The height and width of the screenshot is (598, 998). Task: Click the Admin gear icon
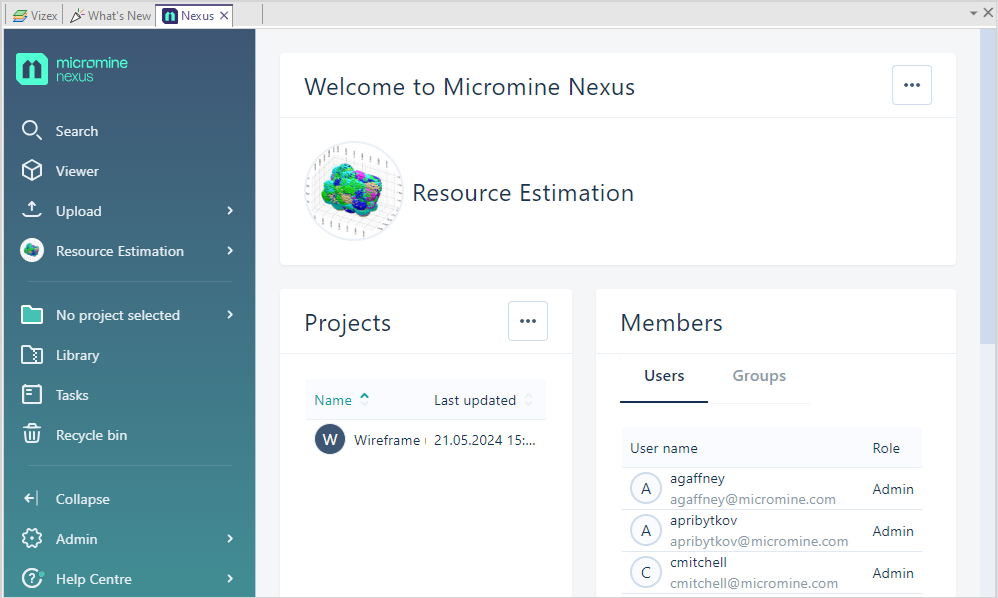[x=32, y=538]
